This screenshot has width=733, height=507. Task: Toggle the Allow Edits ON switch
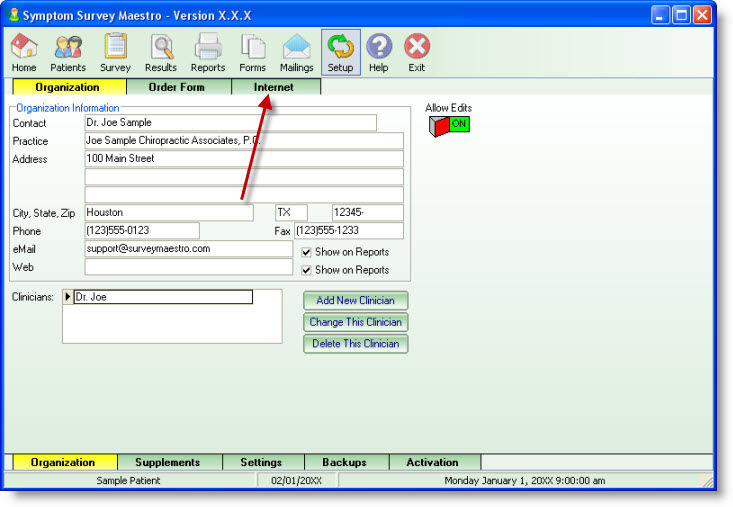point(449,125)
